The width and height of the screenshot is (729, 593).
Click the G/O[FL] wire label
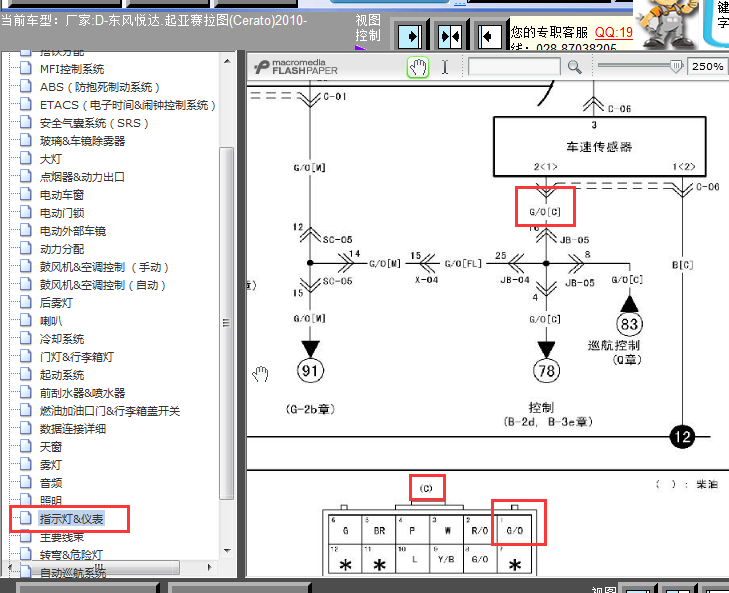(463, 264)
